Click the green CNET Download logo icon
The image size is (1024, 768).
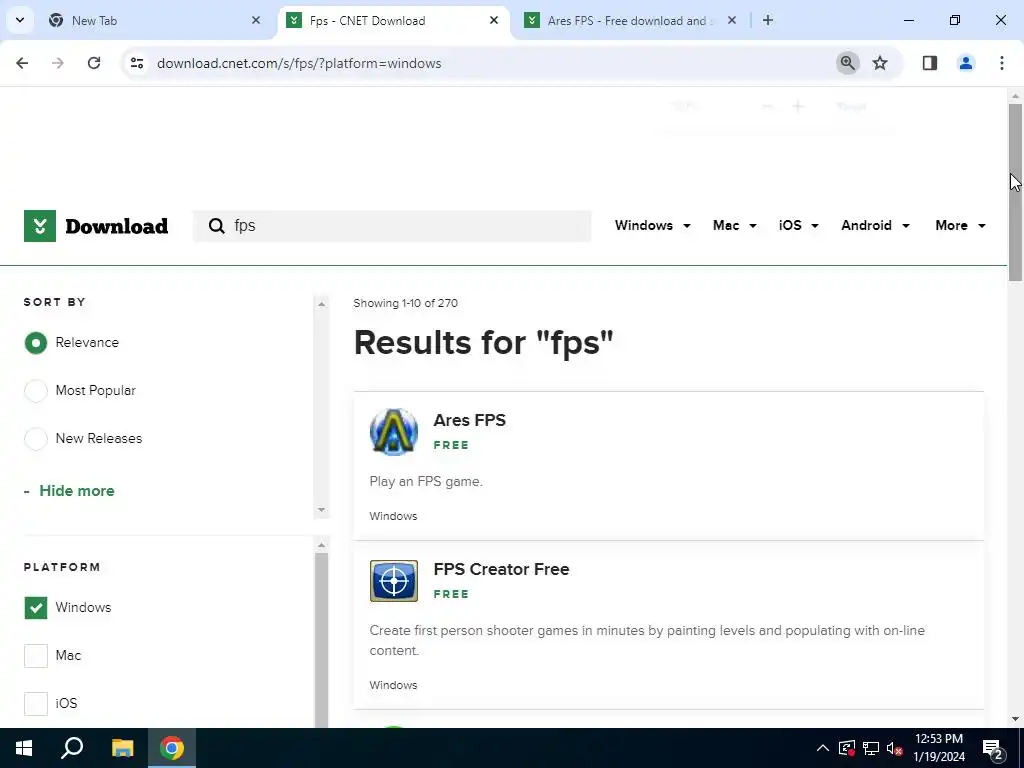click(40, 226)
